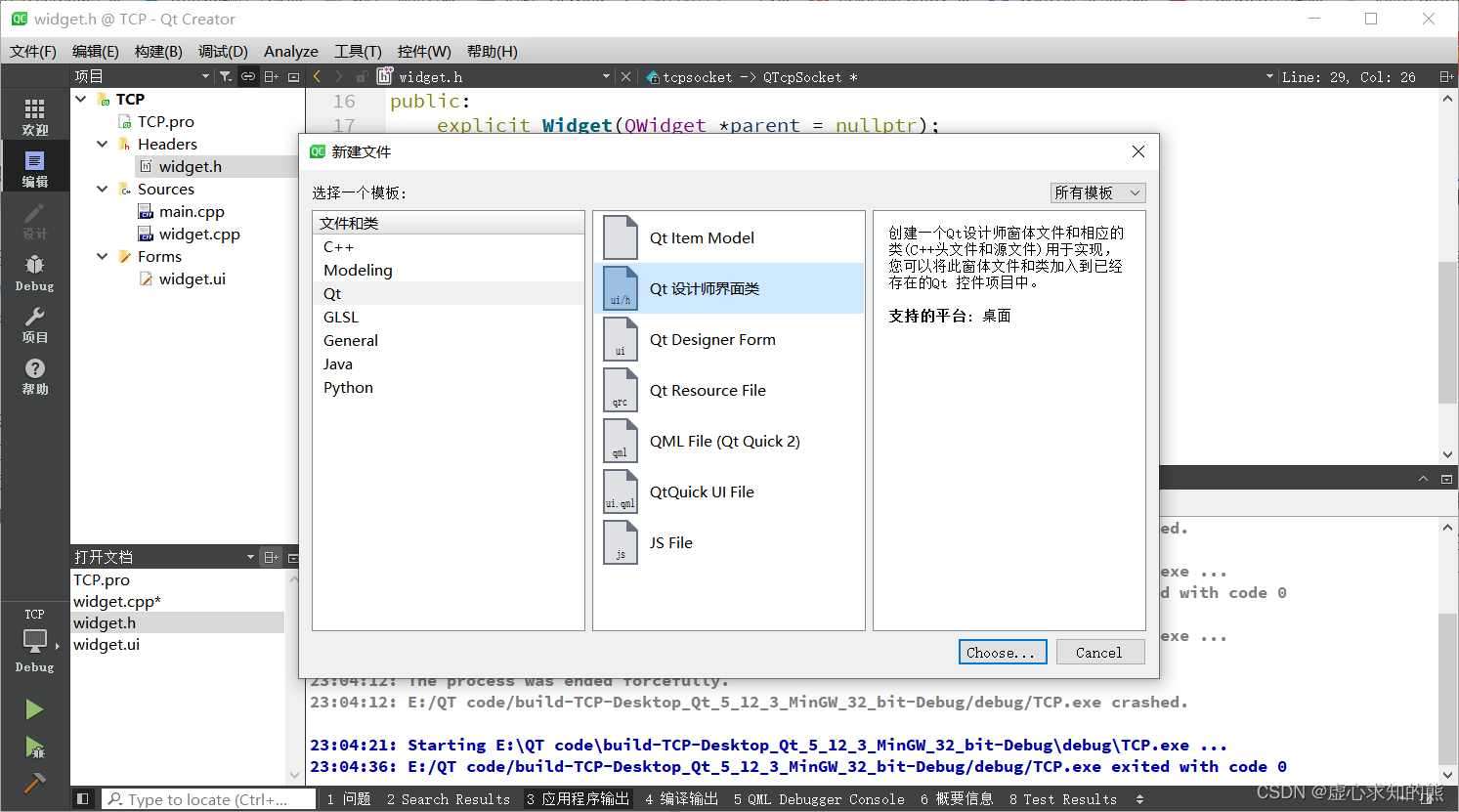Open the 项目 view selector dropdown

[143, 76]
